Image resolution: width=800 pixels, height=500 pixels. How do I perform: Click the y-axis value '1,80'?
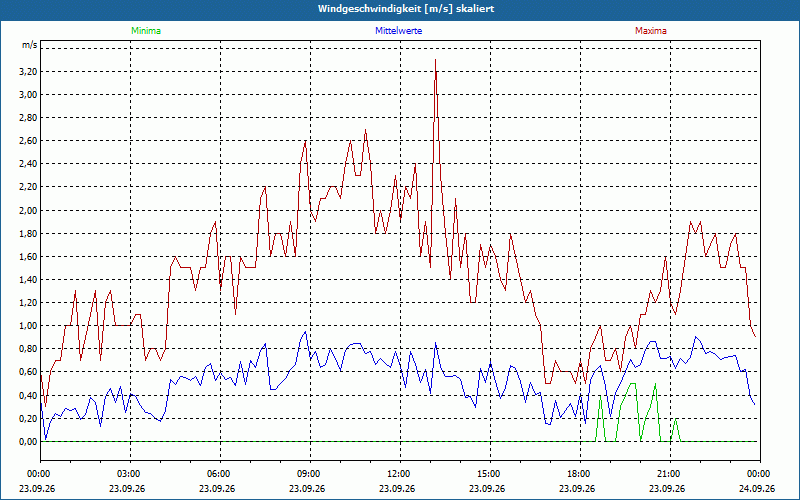pyautogui.click(x=28, y=234)
